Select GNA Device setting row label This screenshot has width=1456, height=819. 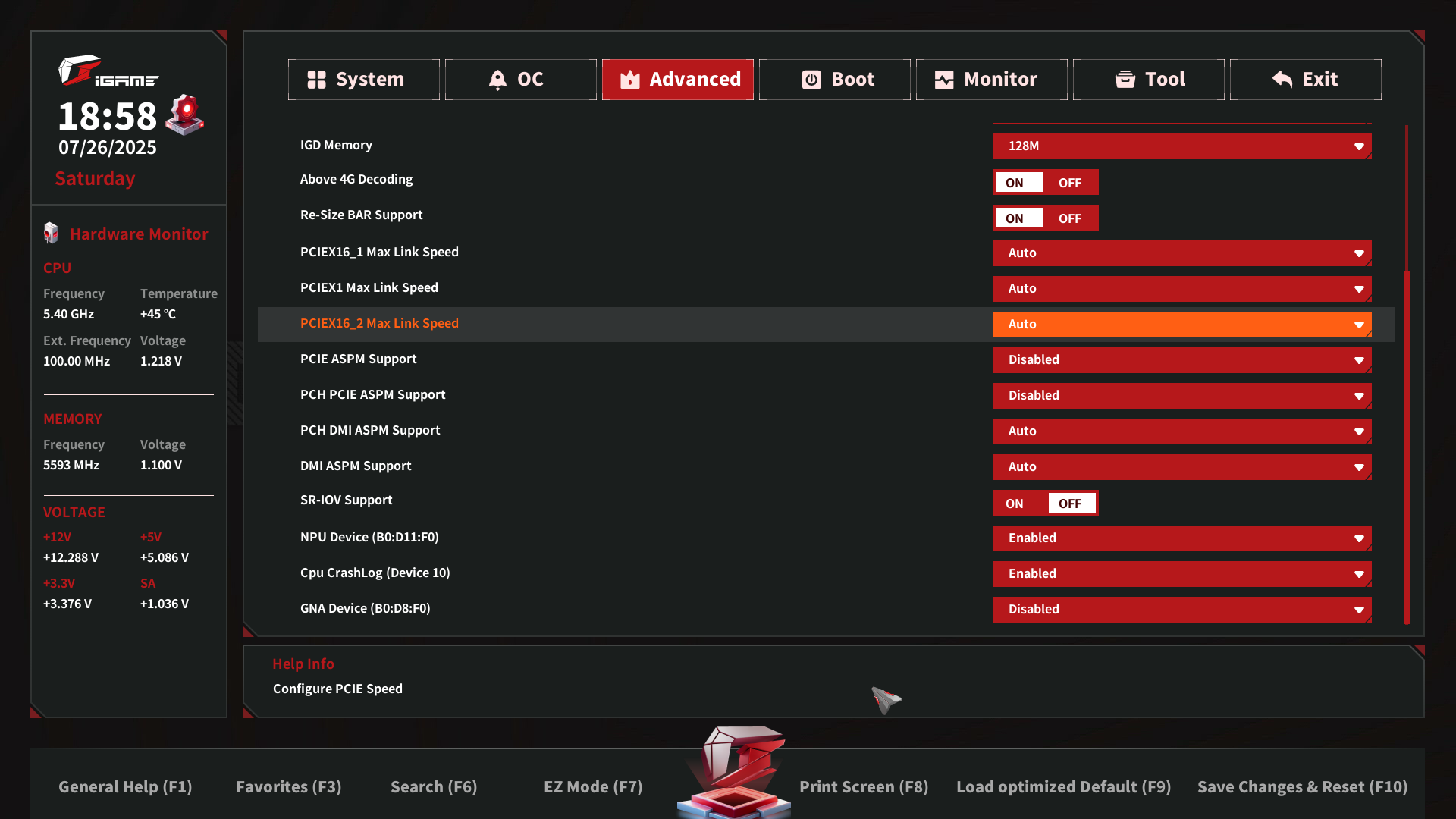(365, 609)
